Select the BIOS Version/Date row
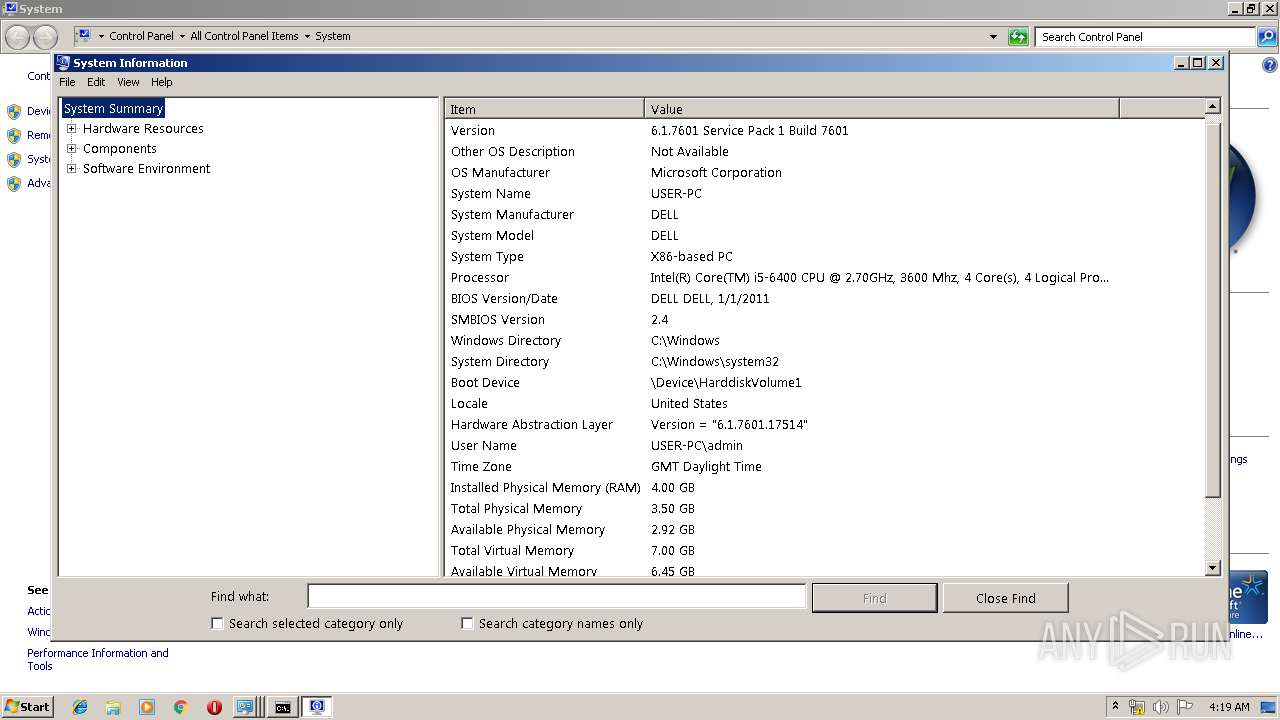The width and height of the screenshot is (1280, 720). (825, 298)
